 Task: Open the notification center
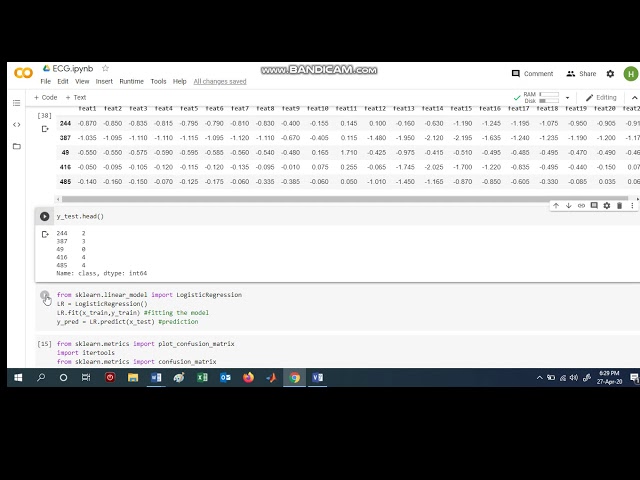tap(635, 378)
